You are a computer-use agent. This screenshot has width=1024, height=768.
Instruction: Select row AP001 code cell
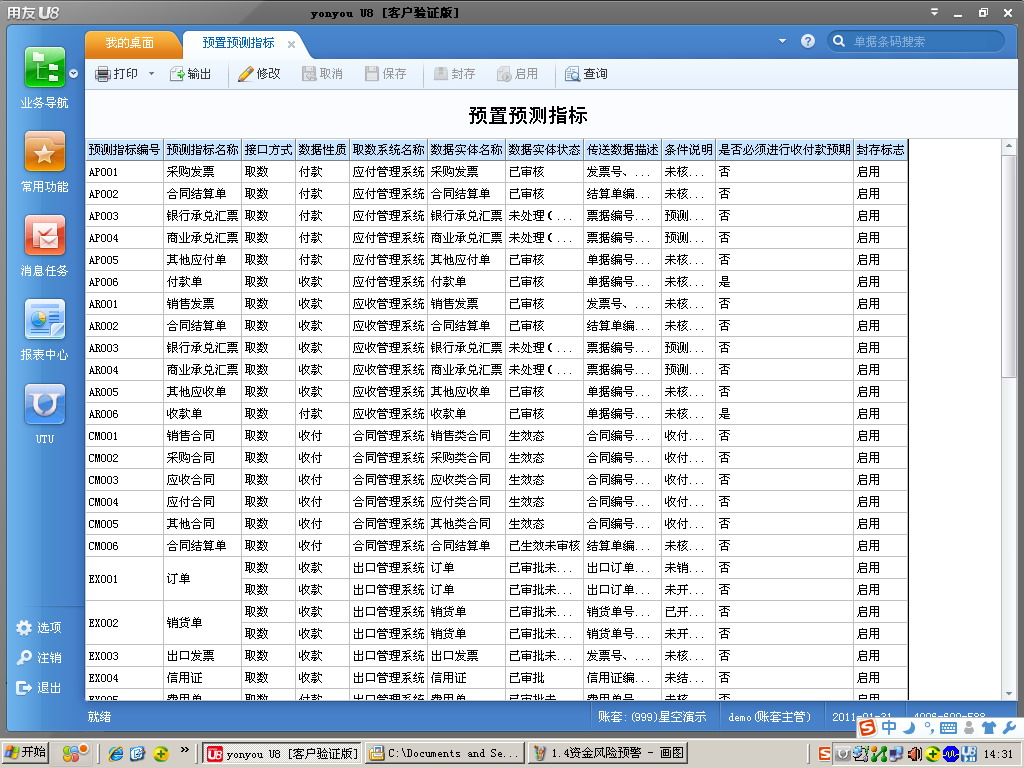[x=124, y=172]
